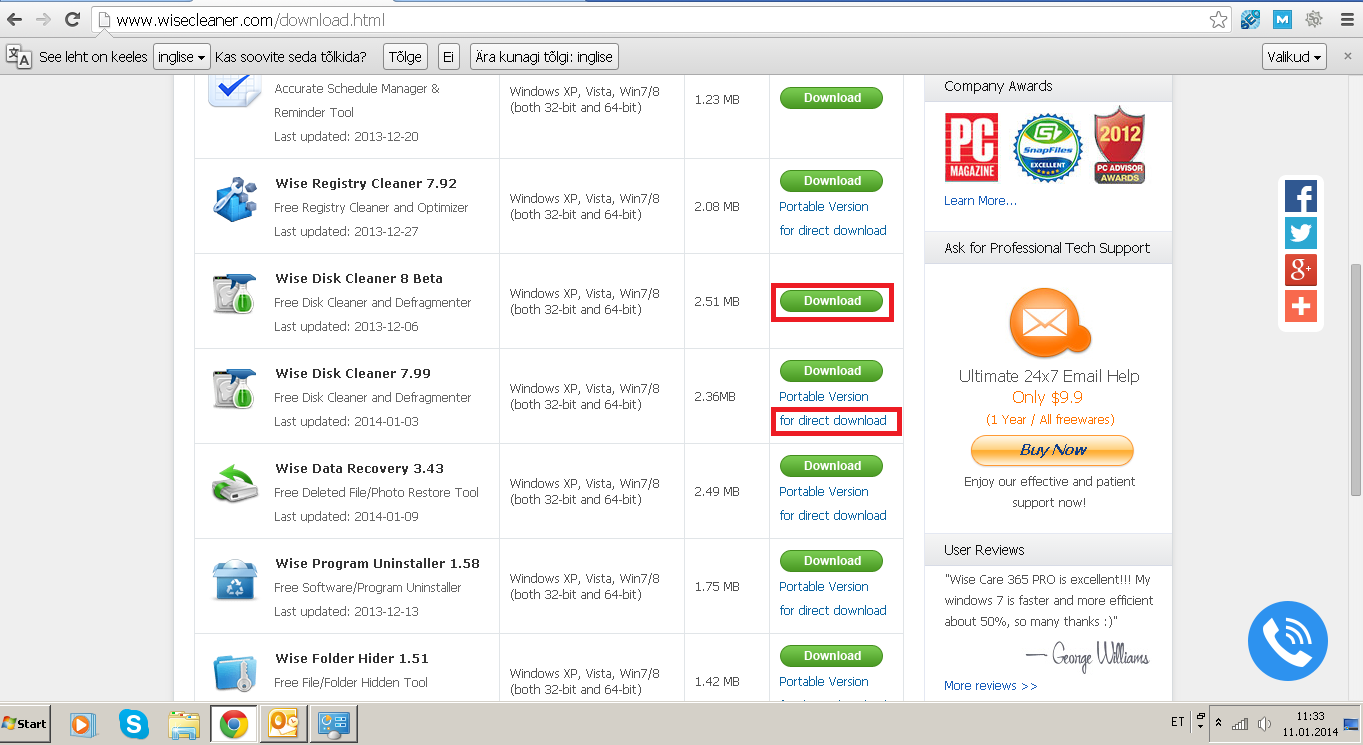Click the Wise Disk Cleaner 8 Beta title
Screen dimensions: 1363x745
coord(359,279)
